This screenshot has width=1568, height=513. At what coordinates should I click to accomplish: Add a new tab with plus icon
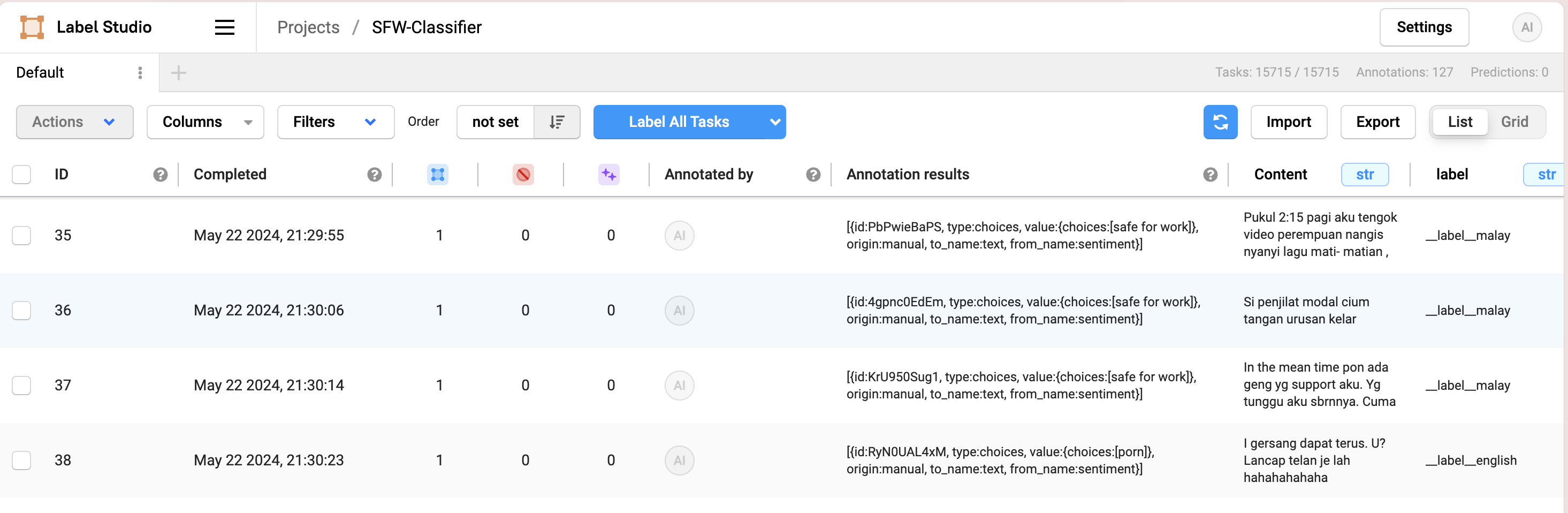[178, 73]
